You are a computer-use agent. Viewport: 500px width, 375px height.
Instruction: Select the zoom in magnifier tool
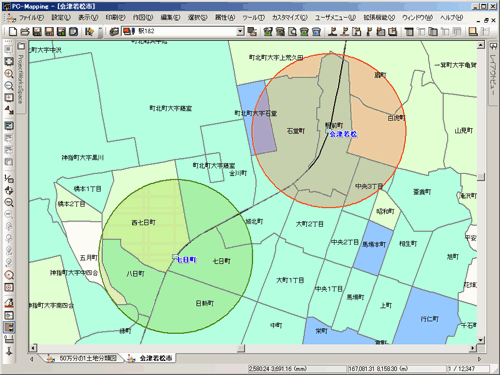pos(9,74)
